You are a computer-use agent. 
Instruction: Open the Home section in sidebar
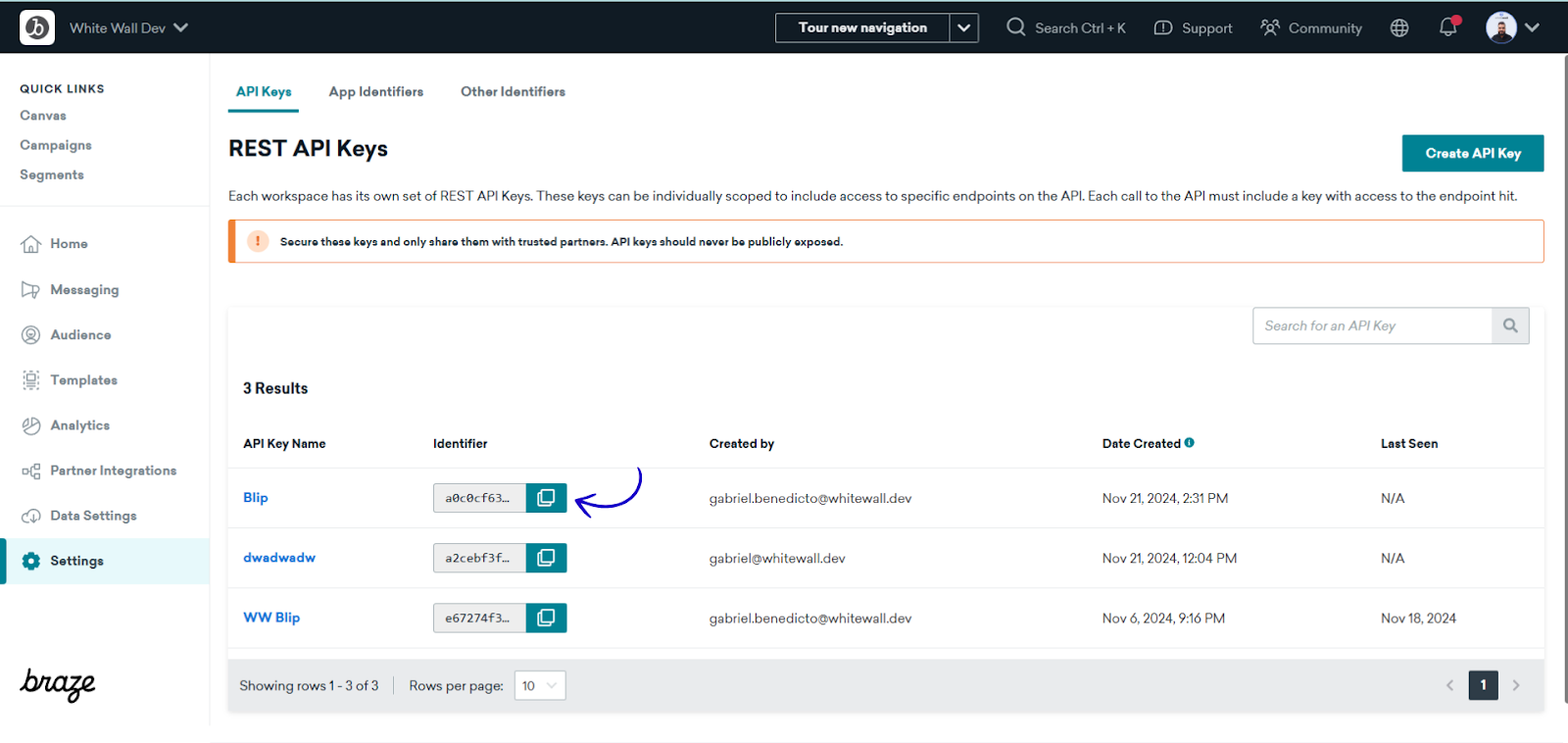(x=69, y=244)
